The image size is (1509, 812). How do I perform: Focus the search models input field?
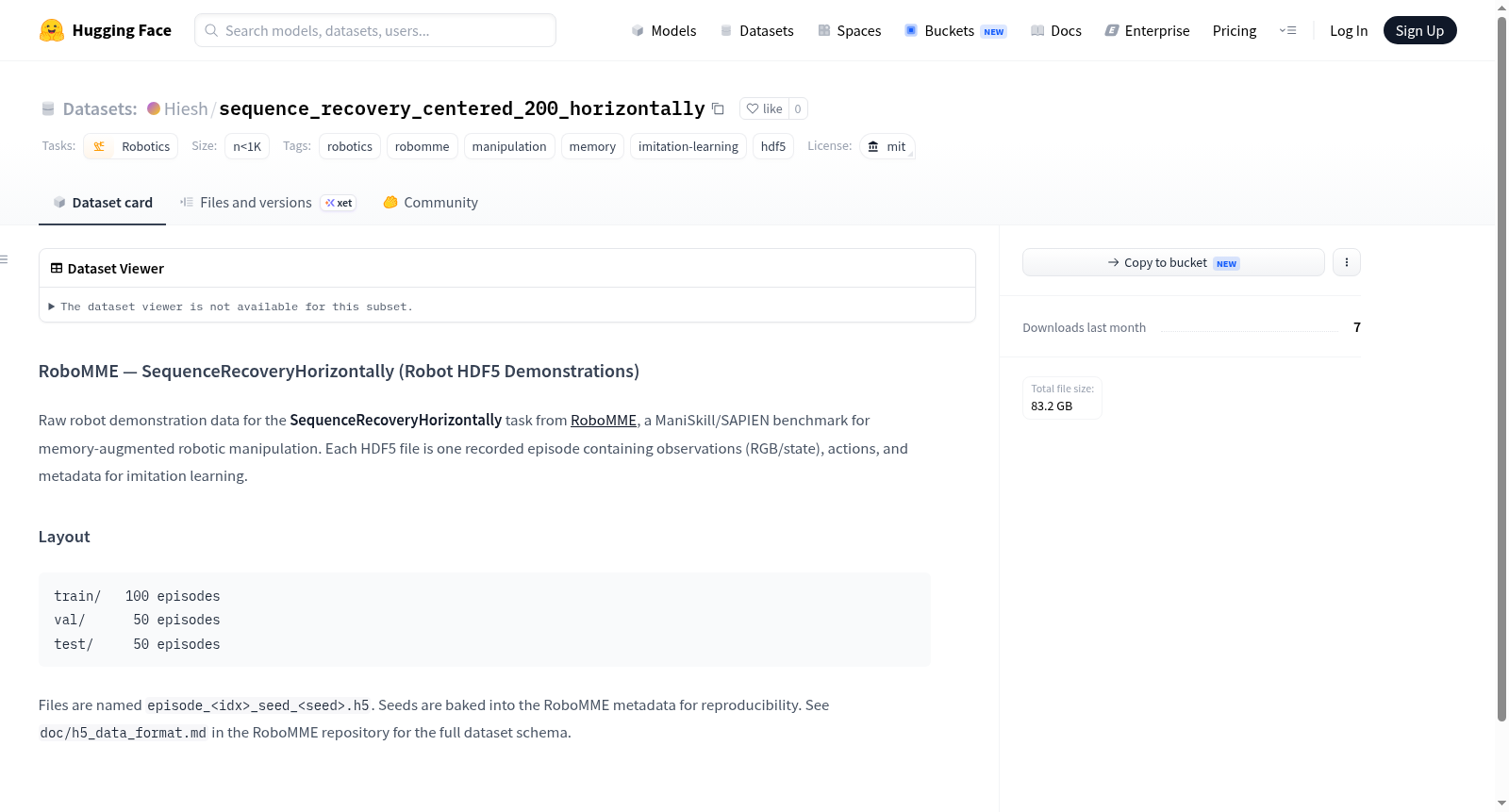coord(375,30)
